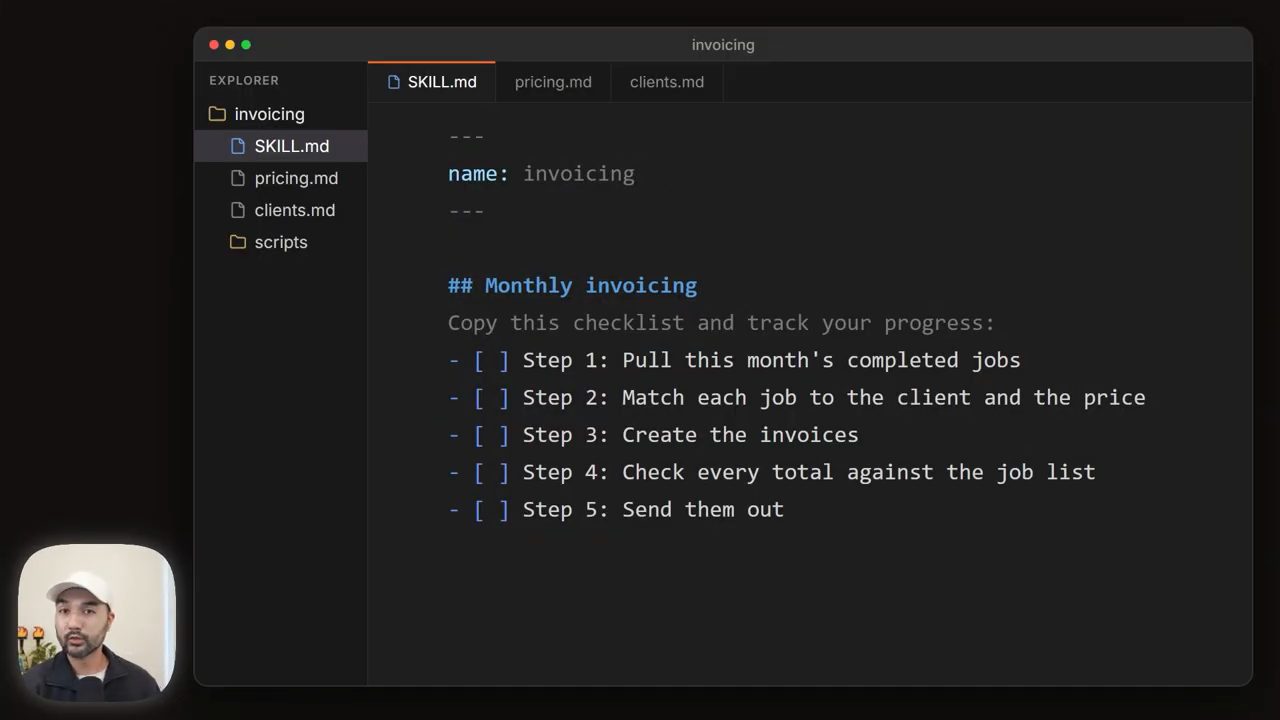Click the text 'Create the invoices'
The image size is (1280, 720).
point(740,435)
